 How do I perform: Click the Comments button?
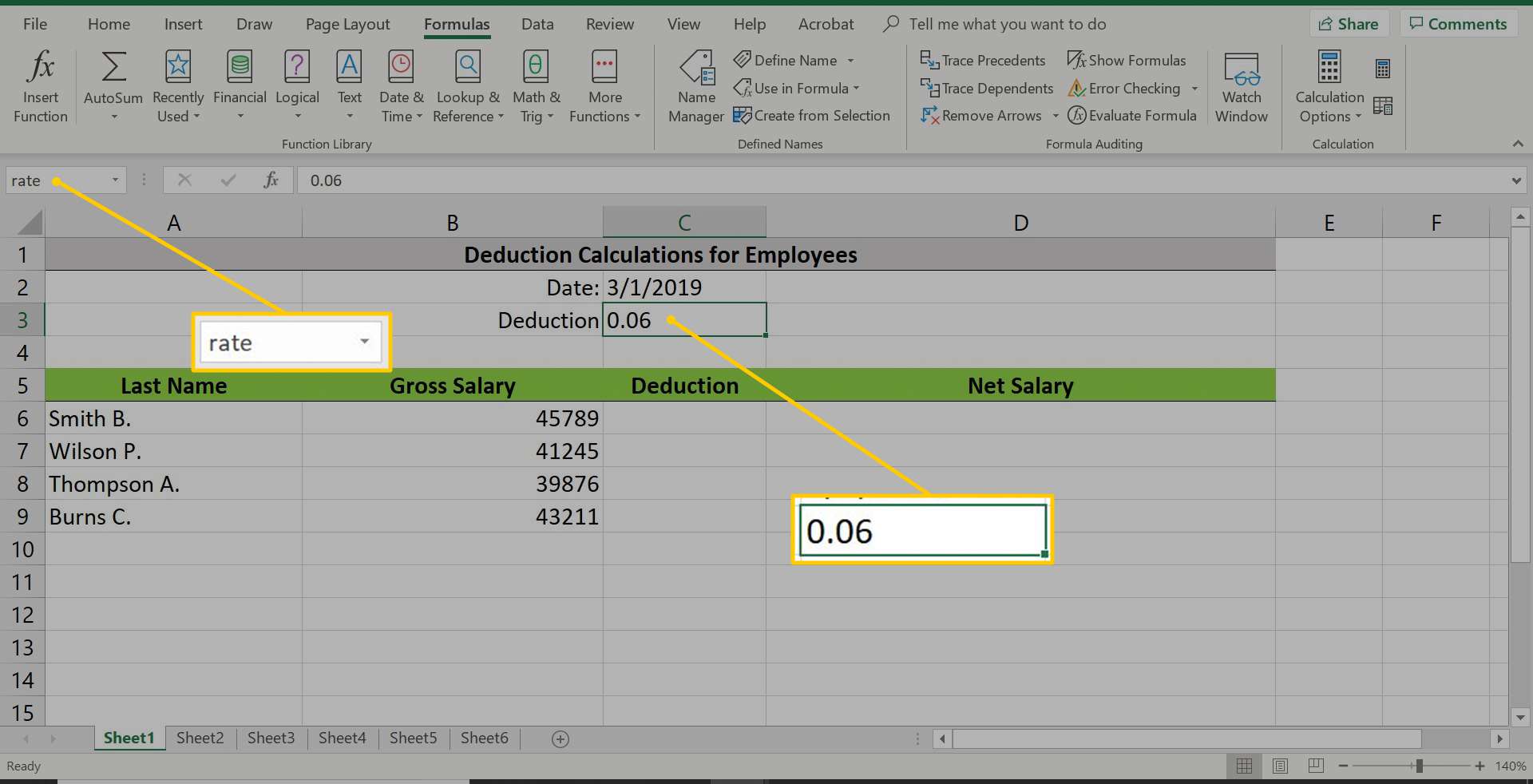1458,24
